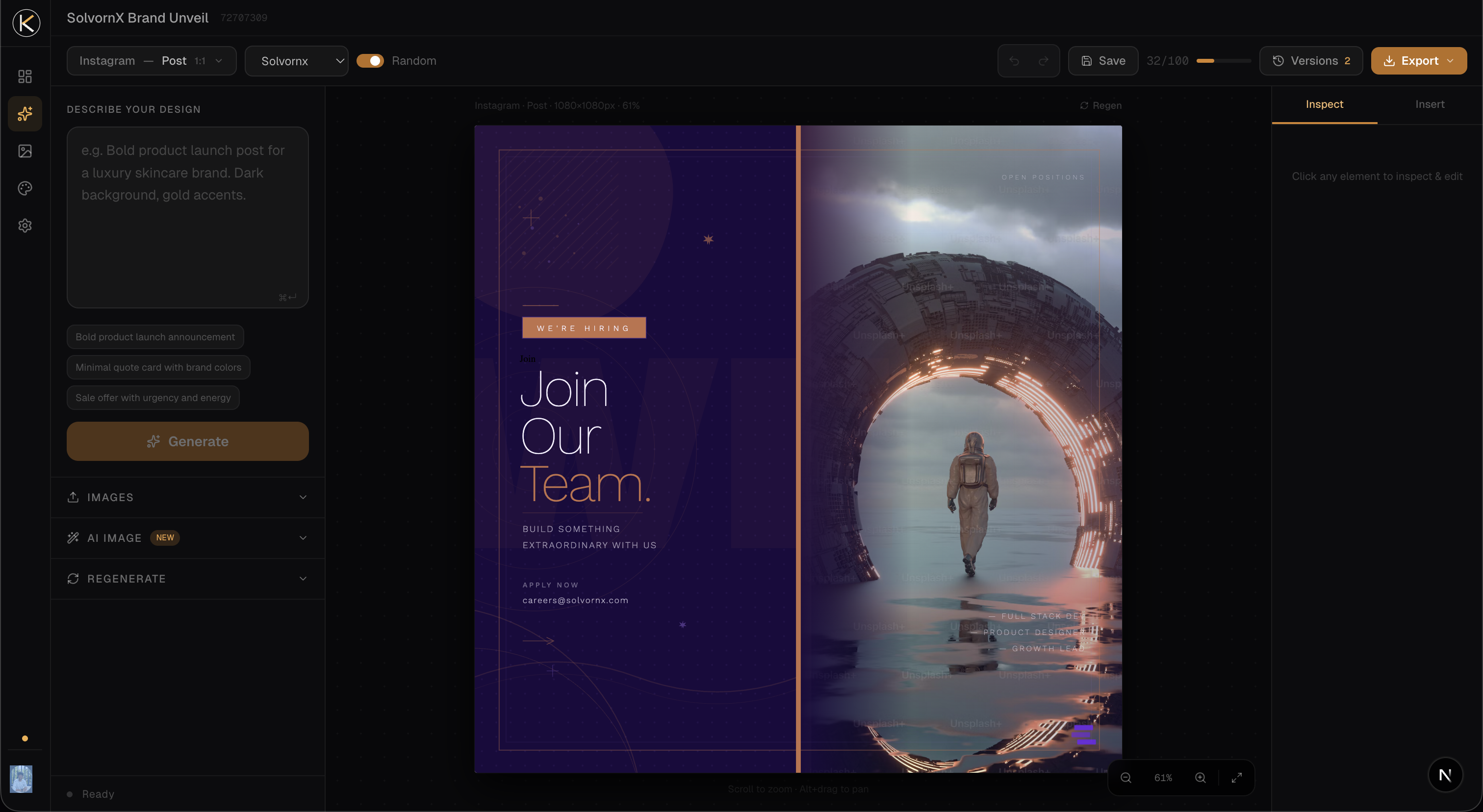Screen dimensions: 1483x812
Task: Select the 'Minimal quote card with brand colors' suggestion
Action: [x=158, y=367]
